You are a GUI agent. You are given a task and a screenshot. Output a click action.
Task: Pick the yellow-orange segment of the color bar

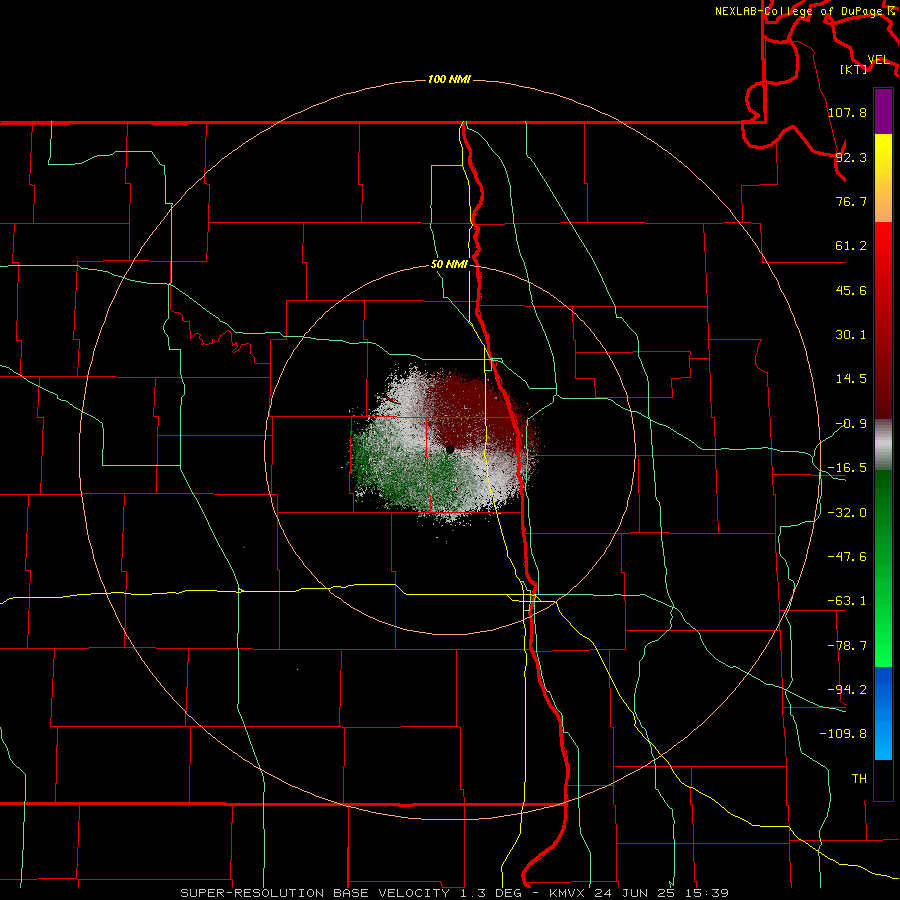(883, 178)
